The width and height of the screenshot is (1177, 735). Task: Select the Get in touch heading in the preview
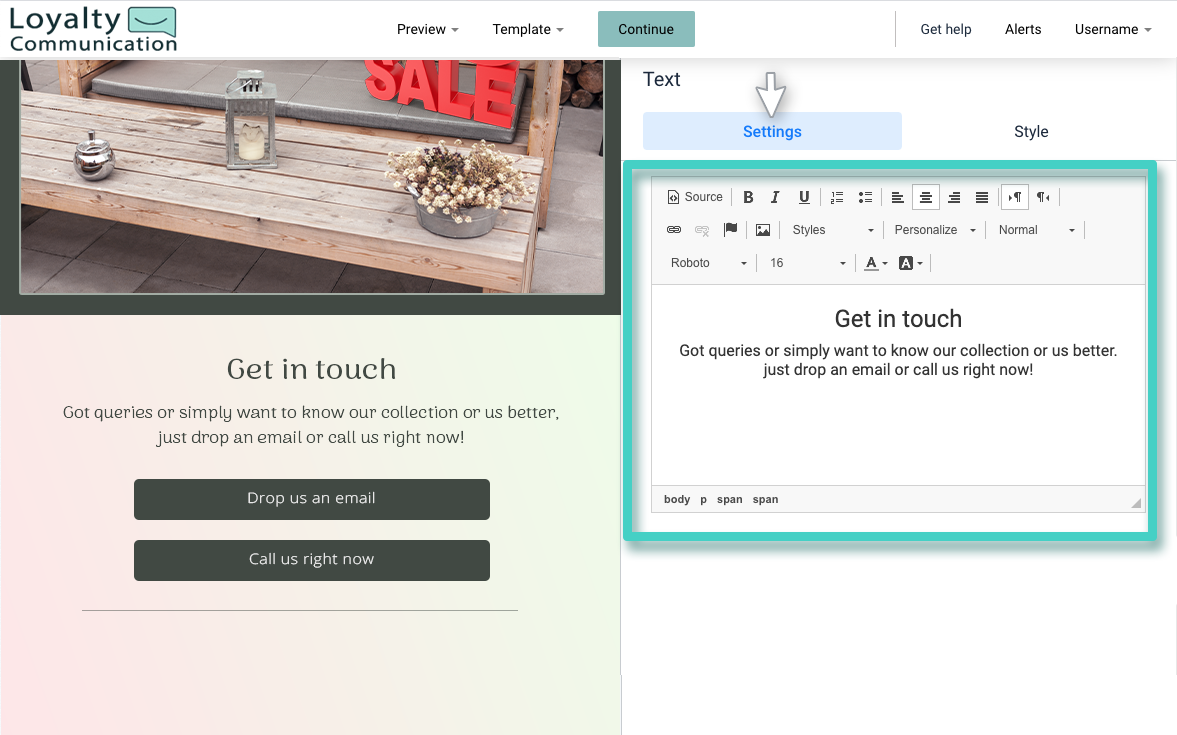click(312, 369)
